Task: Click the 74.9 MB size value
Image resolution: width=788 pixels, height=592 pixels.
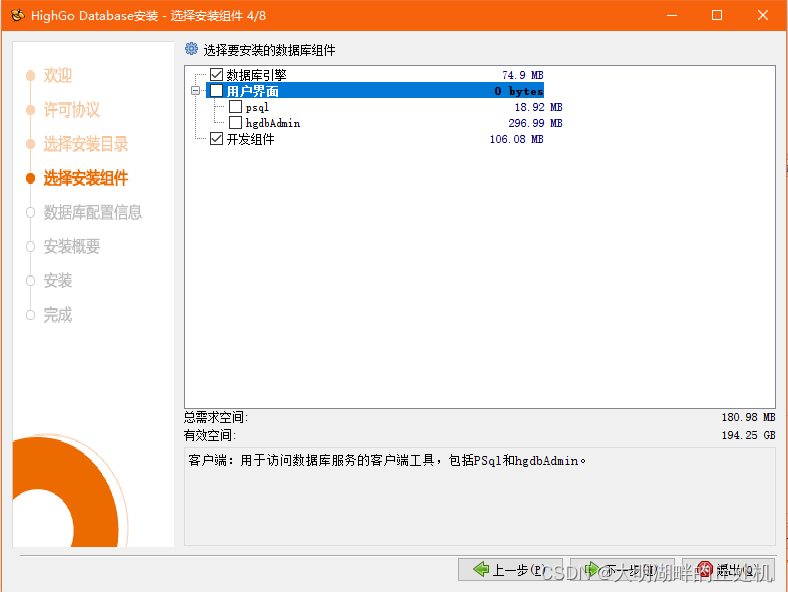Action: pos(523,75)
